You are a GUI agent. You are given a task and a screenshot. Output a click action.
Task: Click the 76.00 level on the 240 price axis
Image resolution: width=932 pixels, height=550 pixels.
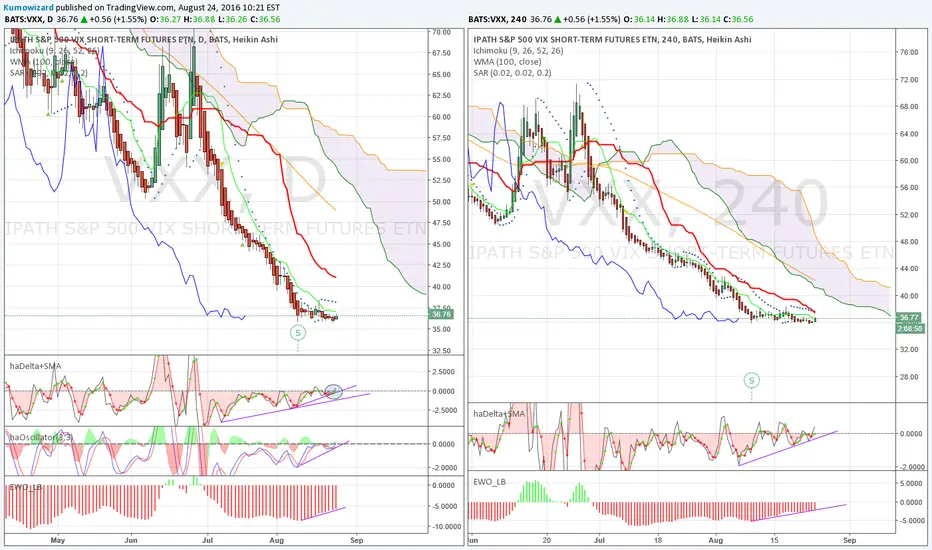909,52
